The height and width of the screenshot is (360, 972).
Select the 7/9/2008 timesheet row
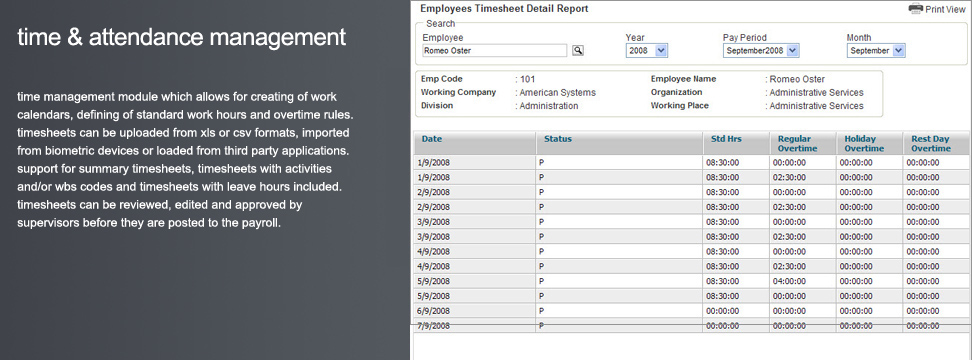pos(691,326)
